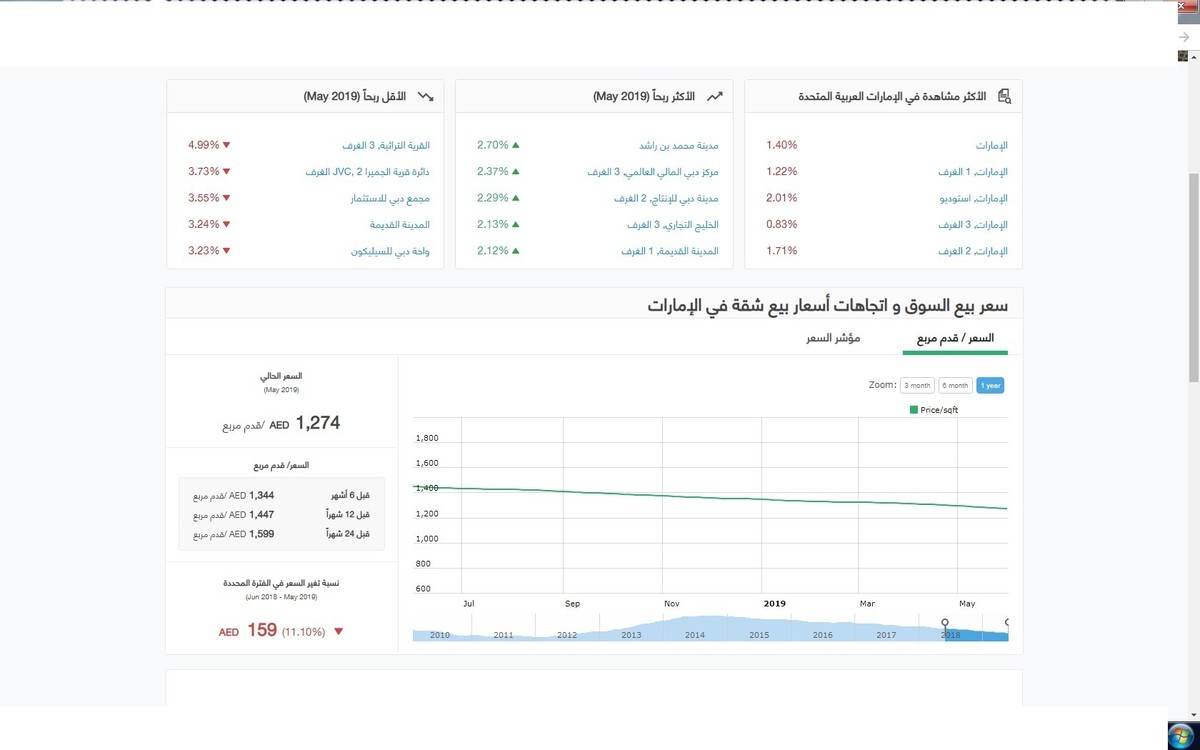Click the left range handle on the chart navigator
This screenshot has width=1200, height=750.
coord(945,623)
